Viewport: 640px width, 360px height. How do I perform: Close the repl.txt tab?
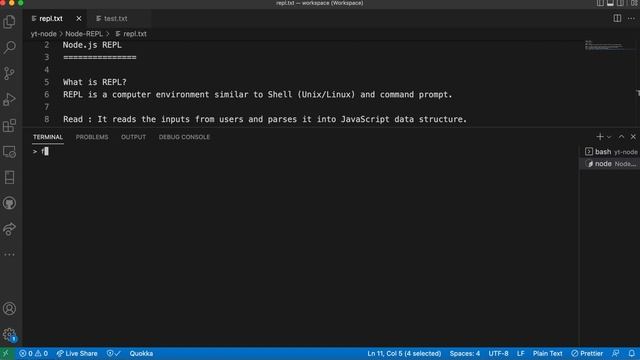79,18
